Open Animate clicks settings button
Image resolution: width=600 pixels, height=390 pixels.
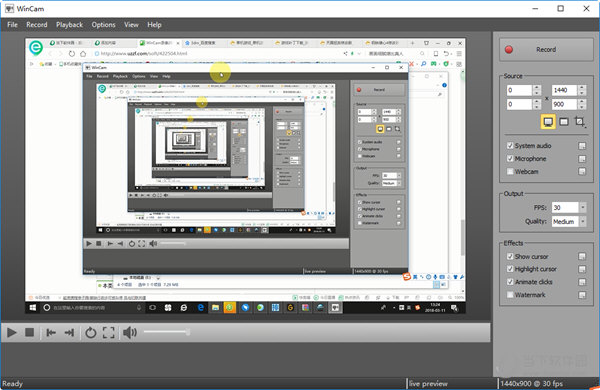point(582,282)
